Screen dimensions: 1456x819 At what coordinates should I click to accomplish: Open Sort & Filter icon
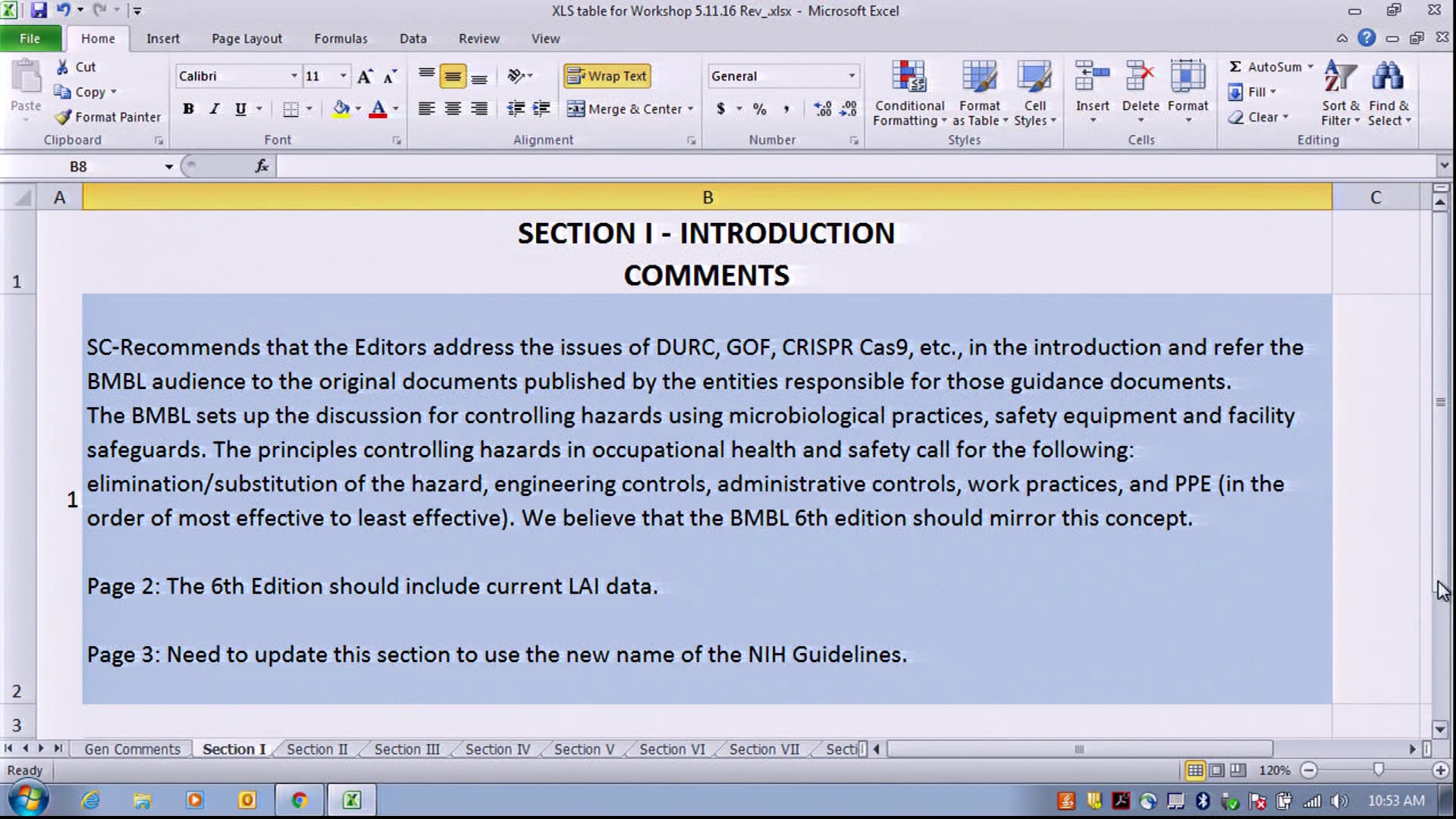coord(1340,77)
